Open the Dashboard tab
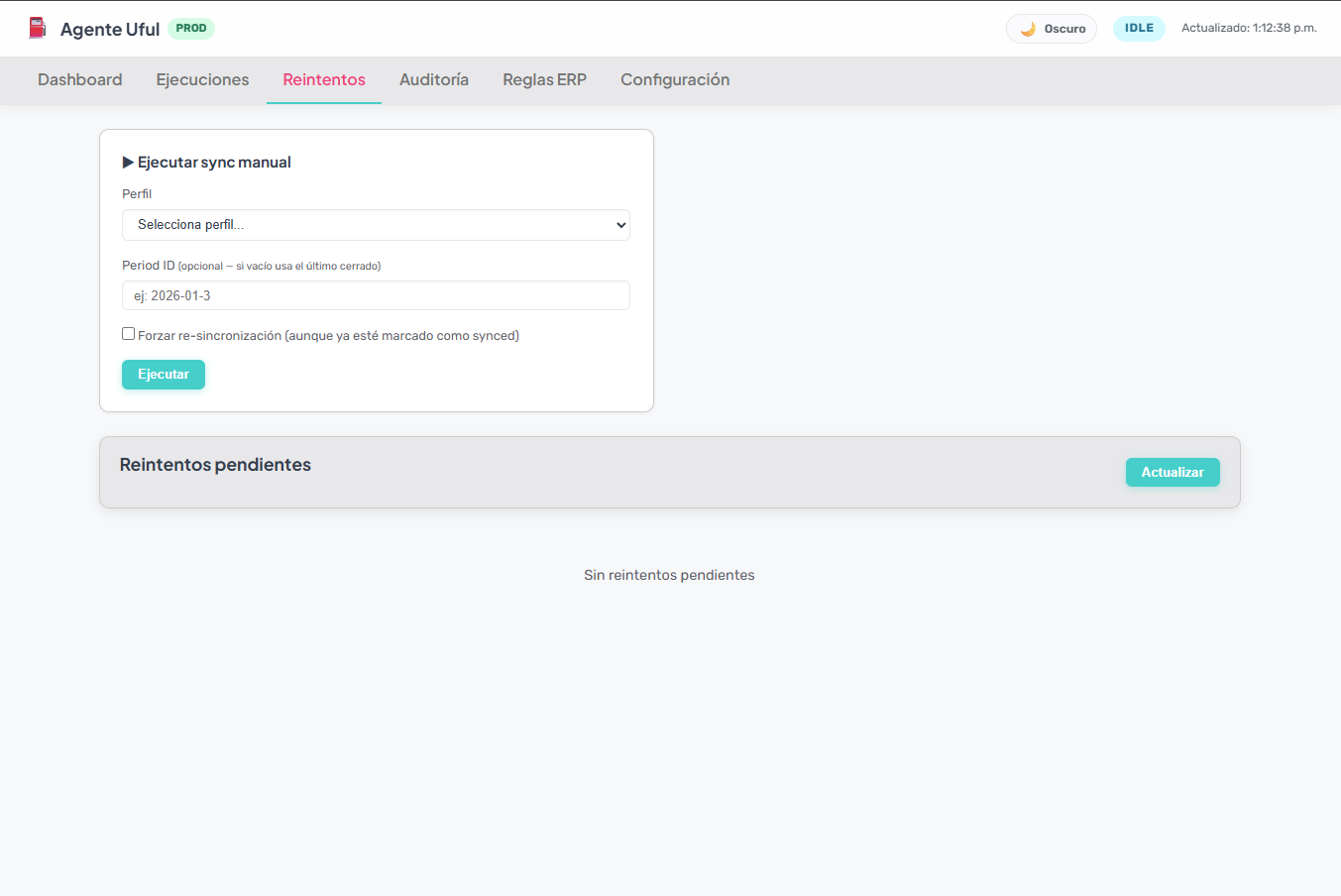1341x896 pixels. 80,79
